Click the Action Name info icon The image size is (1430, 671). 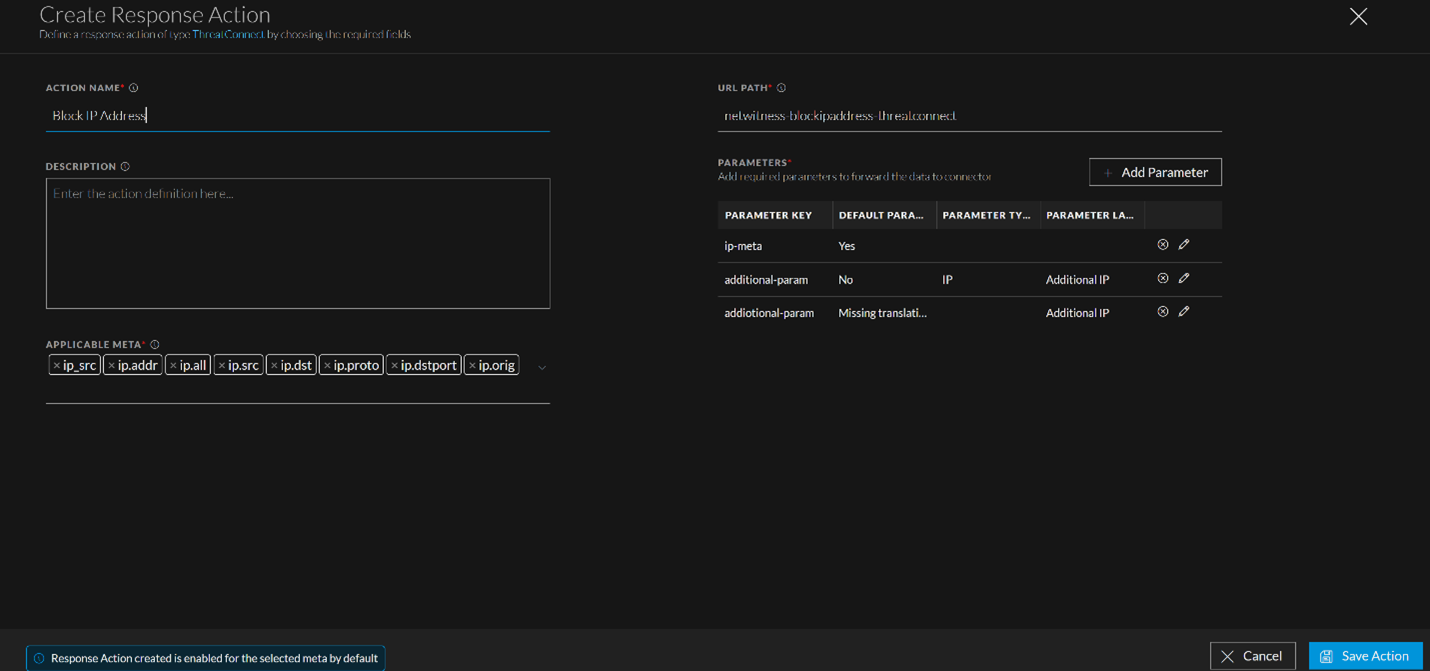pyautogui.click(x=134, y=88)
